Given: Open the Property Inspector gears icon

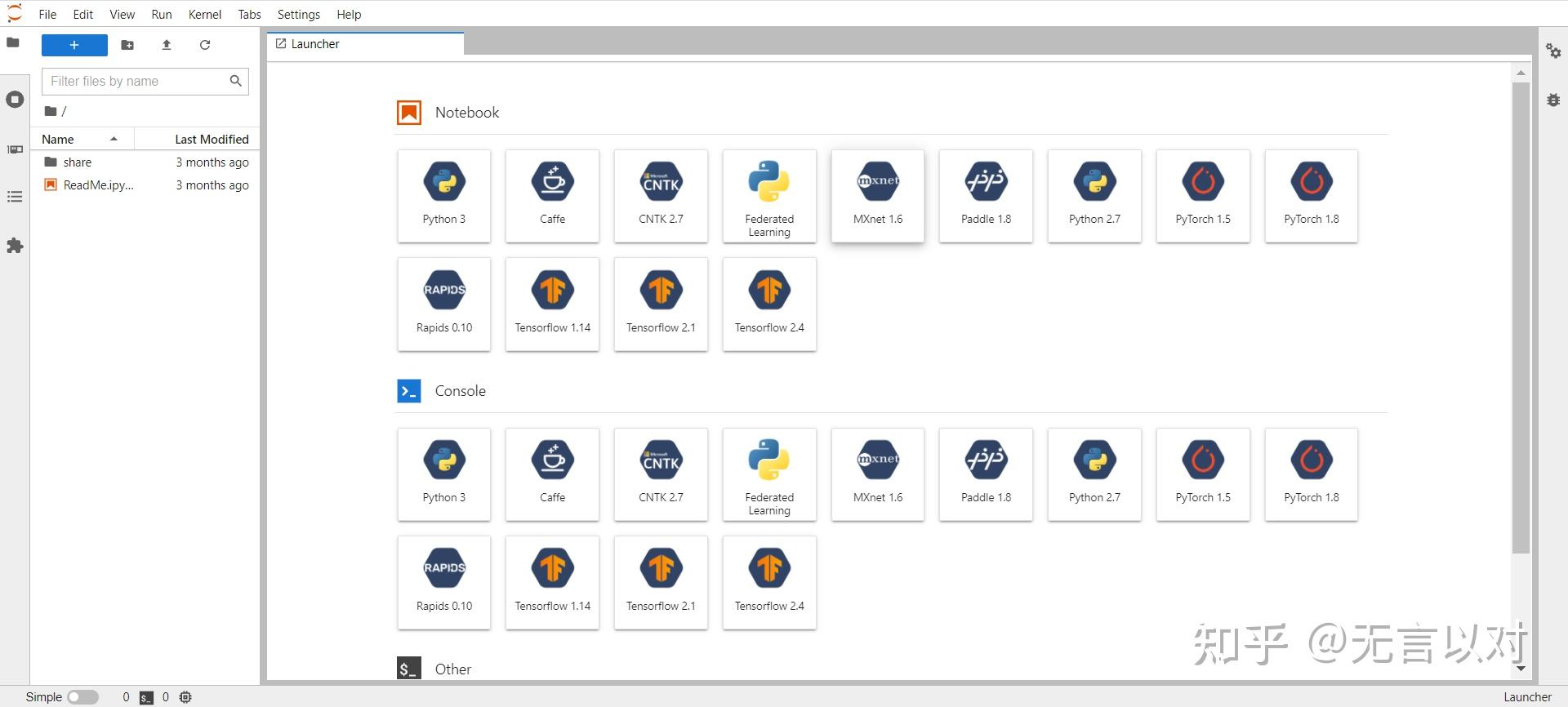Looking at the screenshot, I should point(1553,51).
